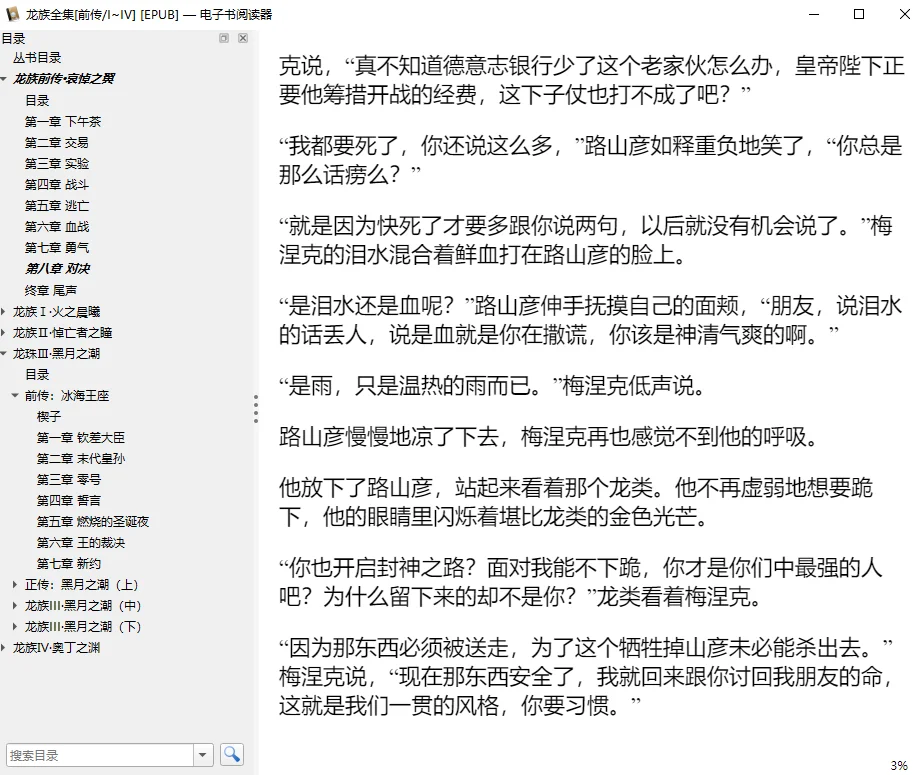
Task: Expand 龙族III·黑月之潮（中）
Action: [x=15, y=606]
